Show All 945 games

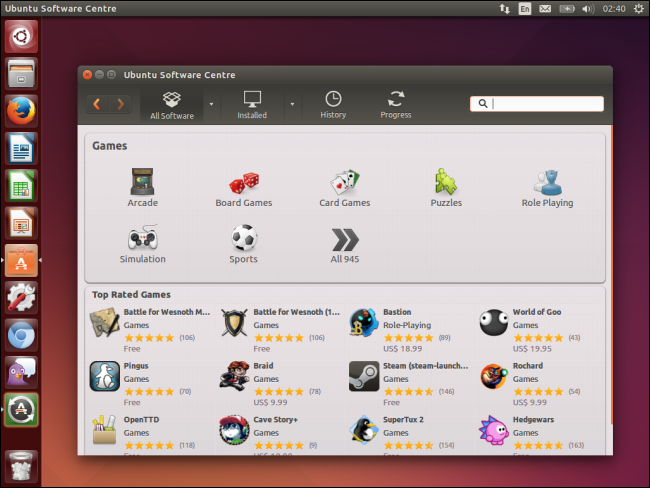[345, 245]
